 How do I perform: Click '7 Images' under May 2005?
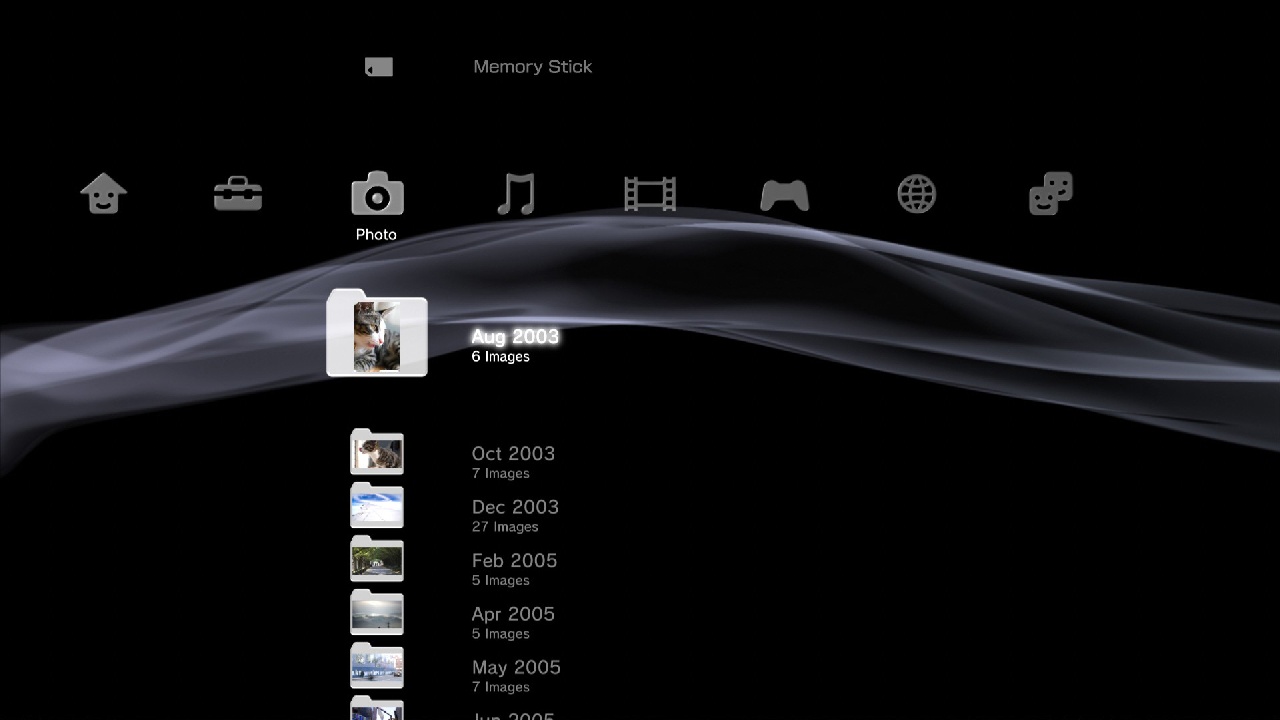(501, 688)
